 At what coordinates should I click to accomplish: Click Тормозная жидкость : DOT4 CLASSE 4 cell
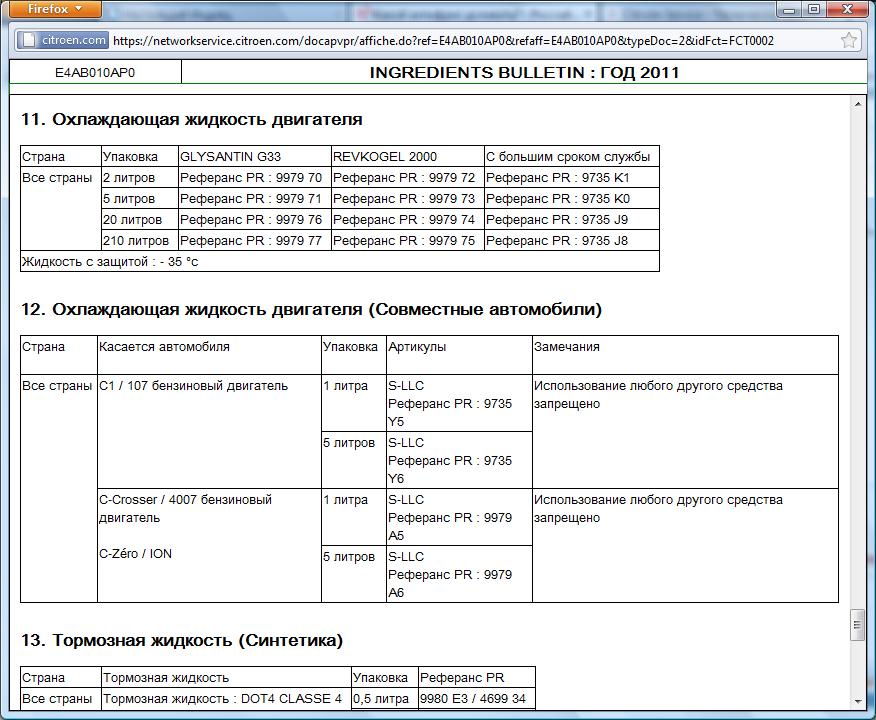pos(226,699)
